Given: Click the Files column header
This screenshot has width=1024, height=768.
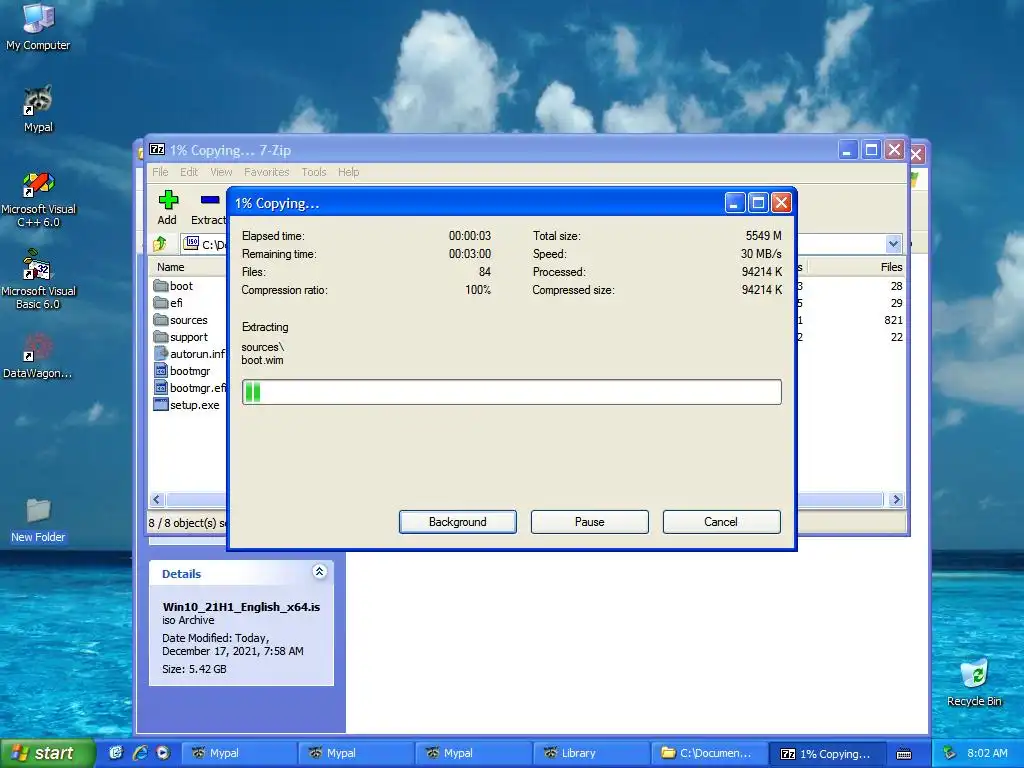Looking at the screenshot, I should 857,267.
